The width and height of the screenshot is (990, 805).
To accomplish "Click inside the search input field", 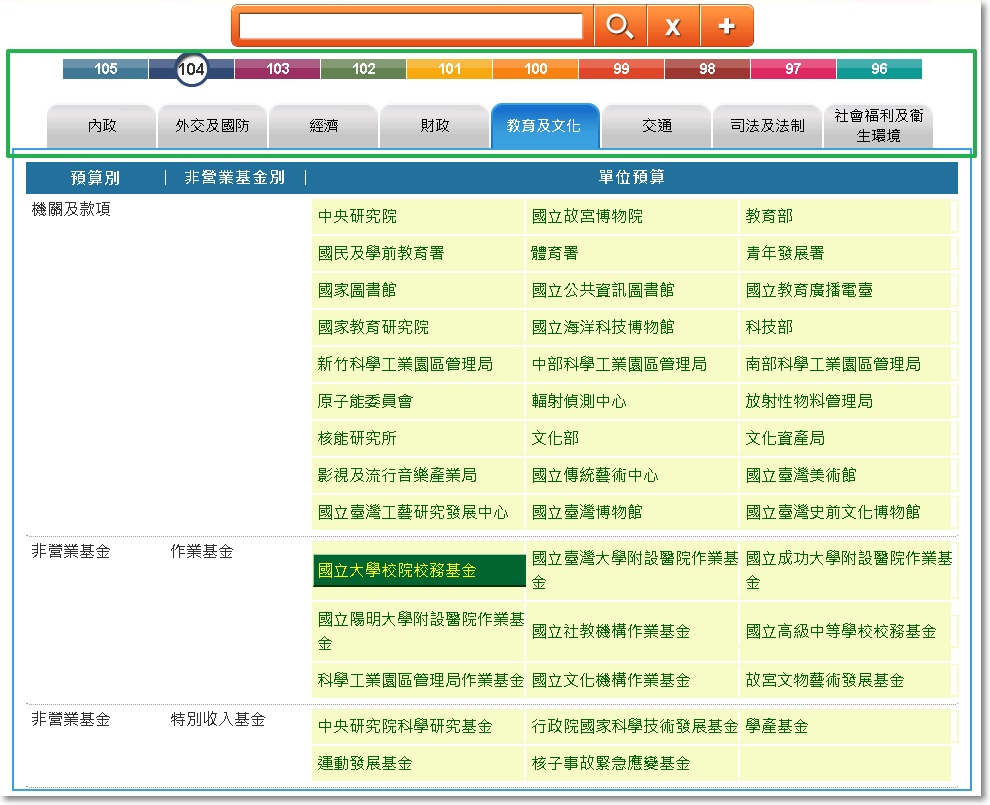I will coord(410,27).
